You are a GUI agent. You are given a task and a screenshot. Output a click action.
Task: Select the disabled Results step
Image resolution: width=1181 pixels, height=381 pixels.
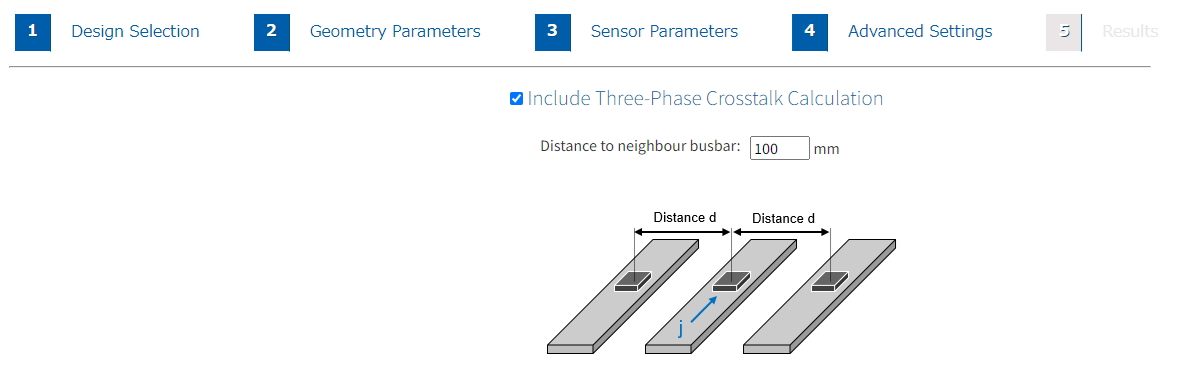pyautogui.click(x=1130, y=32)
